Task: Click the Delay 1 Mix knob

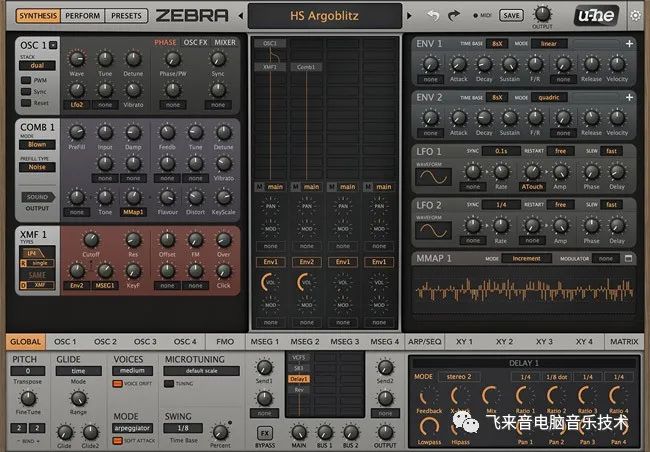Action: (491, 396)
